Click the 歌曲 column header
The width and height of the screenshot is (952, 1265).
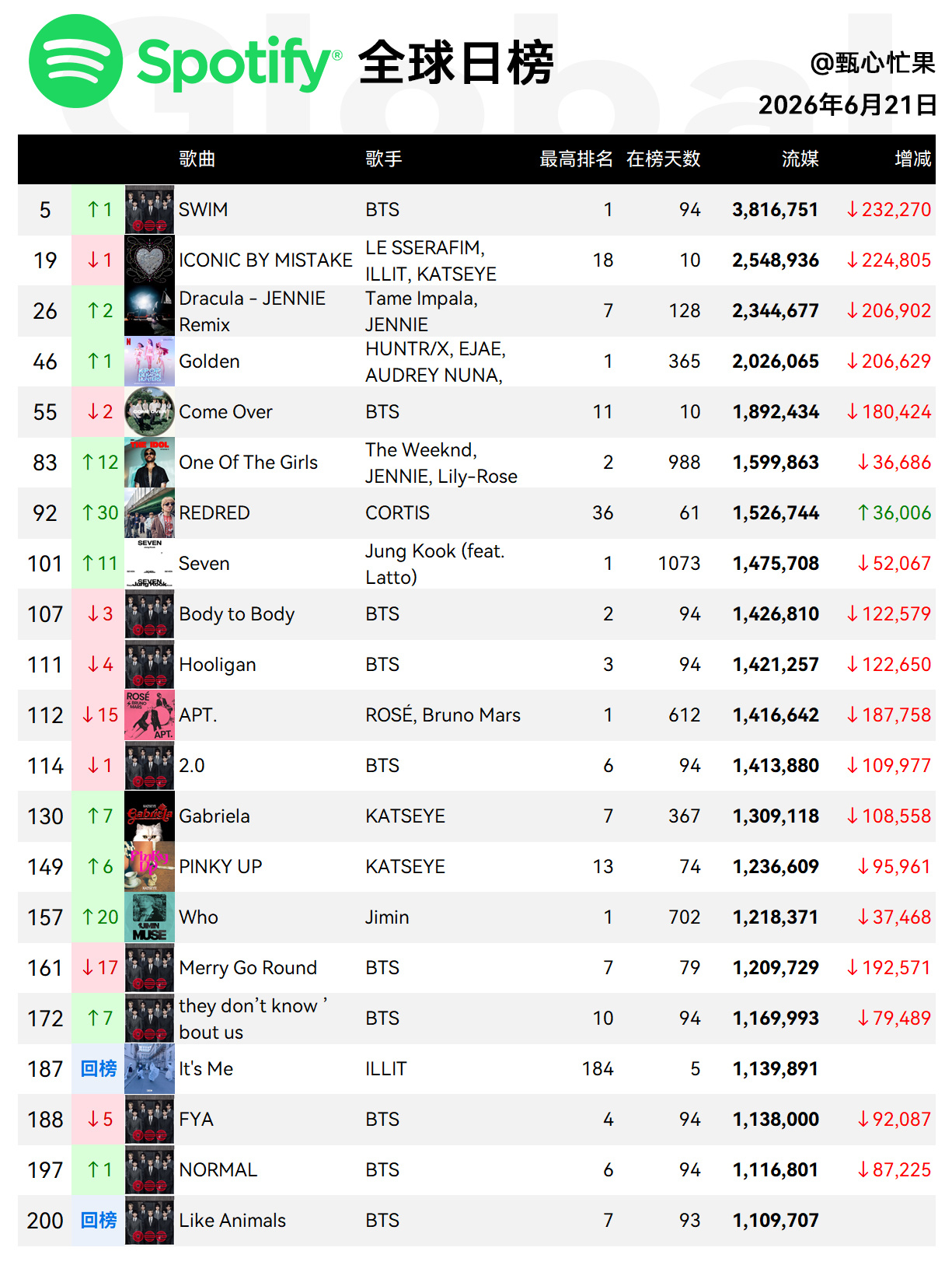[197, 159]
